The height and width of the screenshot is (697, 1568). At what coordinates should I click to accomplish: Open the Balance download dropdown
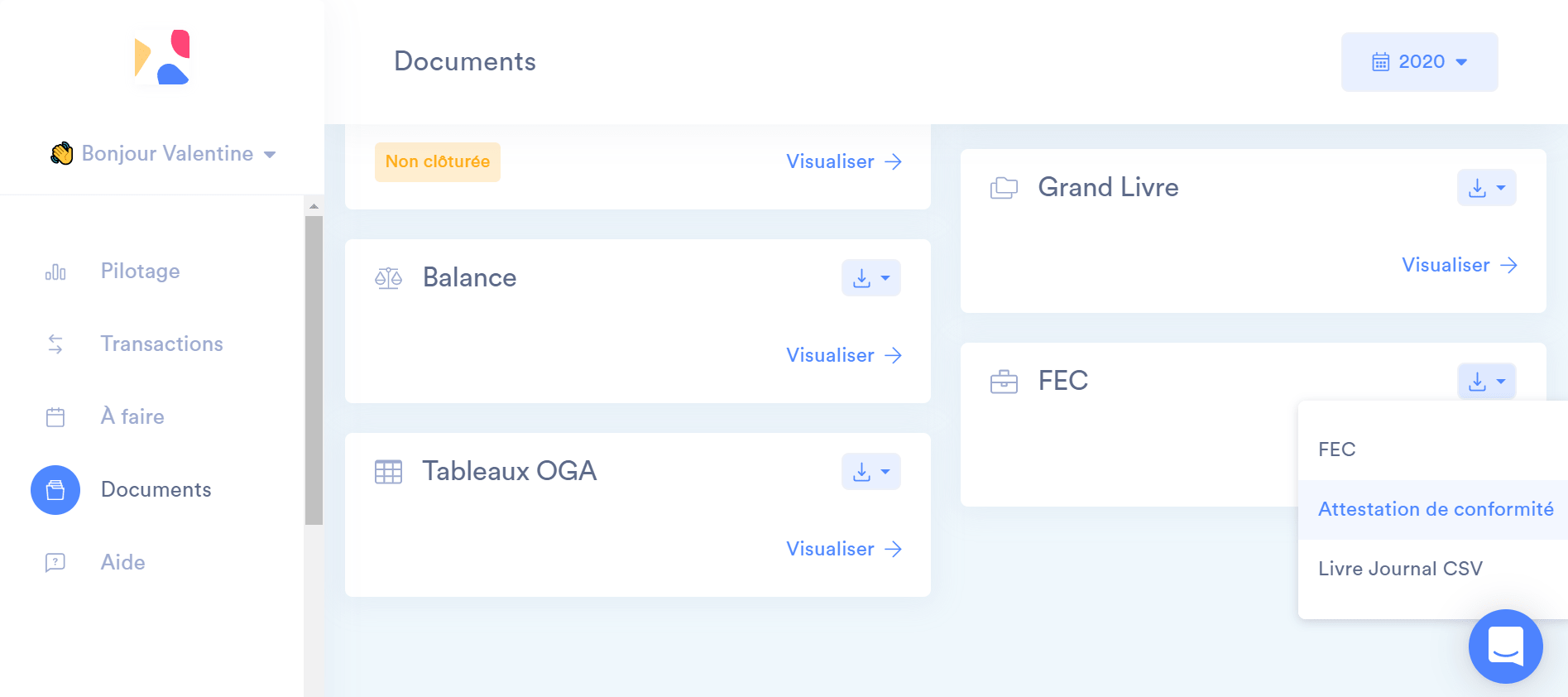(870, 278)
